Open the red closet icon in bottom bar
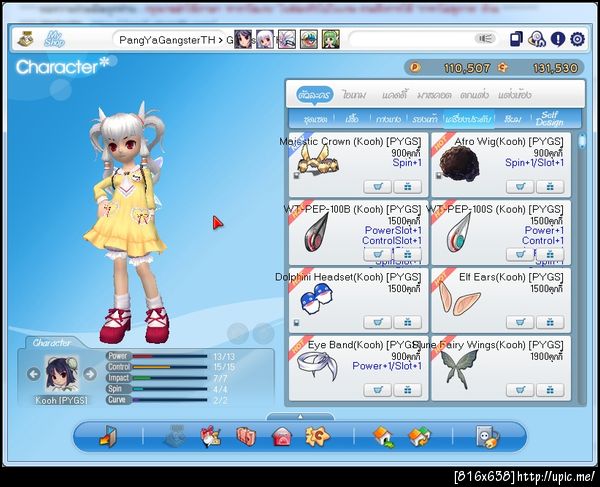This screenshot has height=487, width=600. (x=246, y=437)
